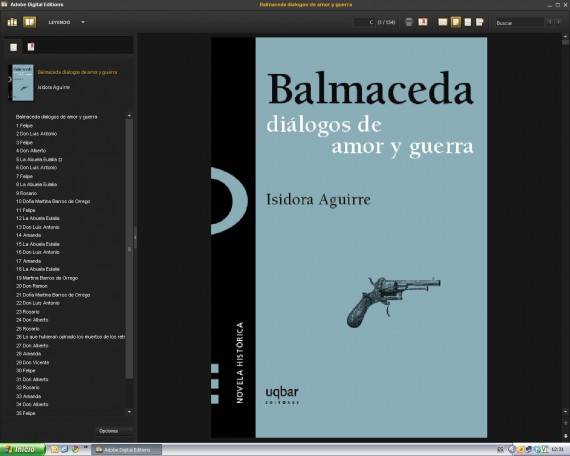Viewport: 570px width, 456px height.
Task: Go to chapter "1 Felipe"
Action: [24, 125]
